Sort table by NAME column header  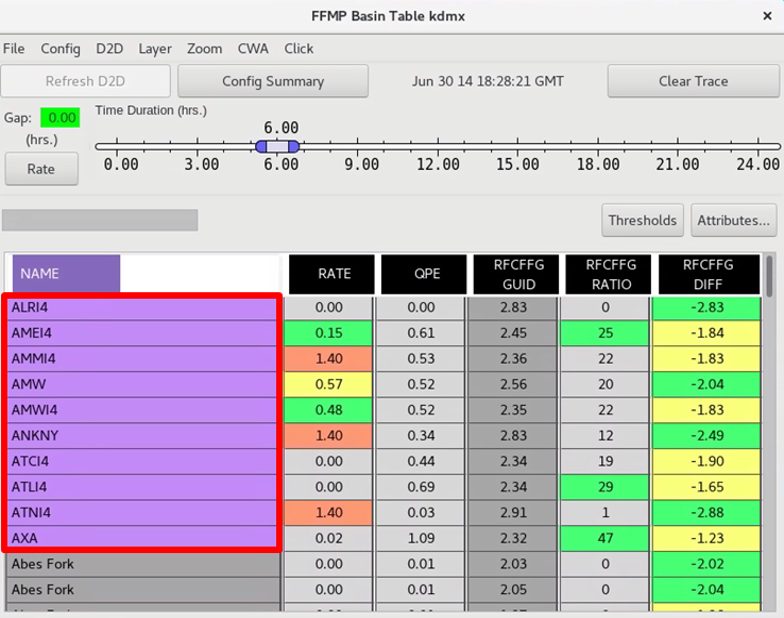click(66, 274)
